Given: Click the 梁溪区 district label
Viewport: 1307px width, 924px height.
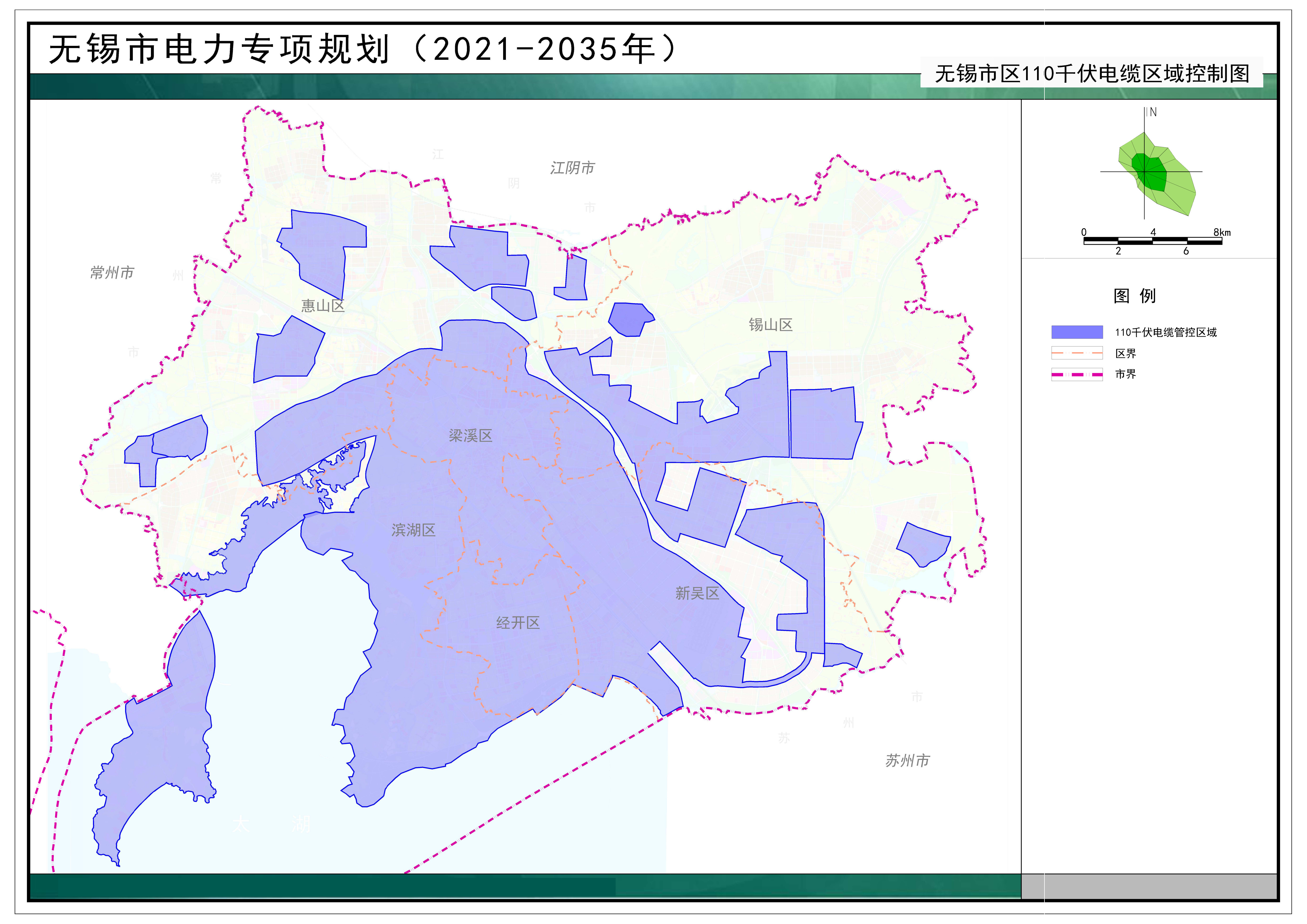Looking at the screenshot, I should [470, 436].
